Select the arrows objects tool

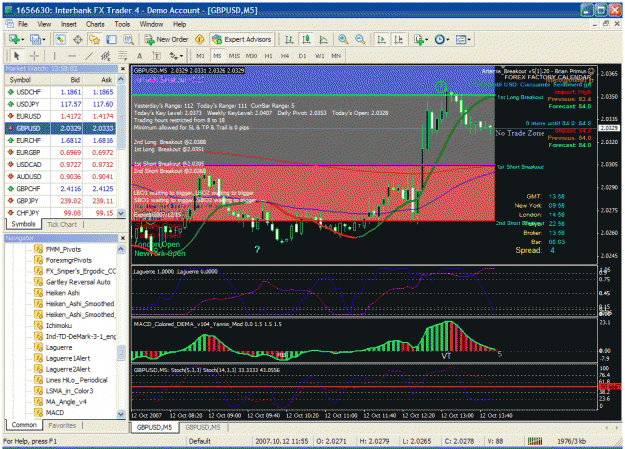point(173,56)
